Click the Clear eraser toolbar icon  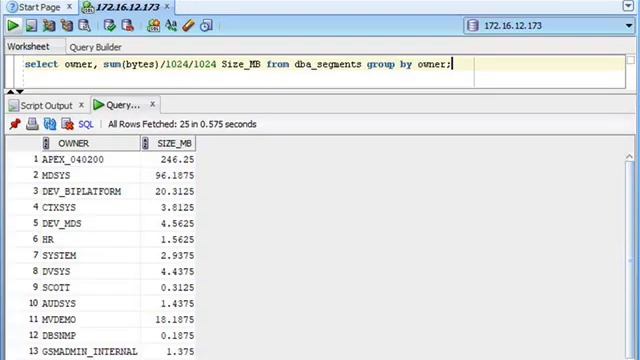pos(189,26)
